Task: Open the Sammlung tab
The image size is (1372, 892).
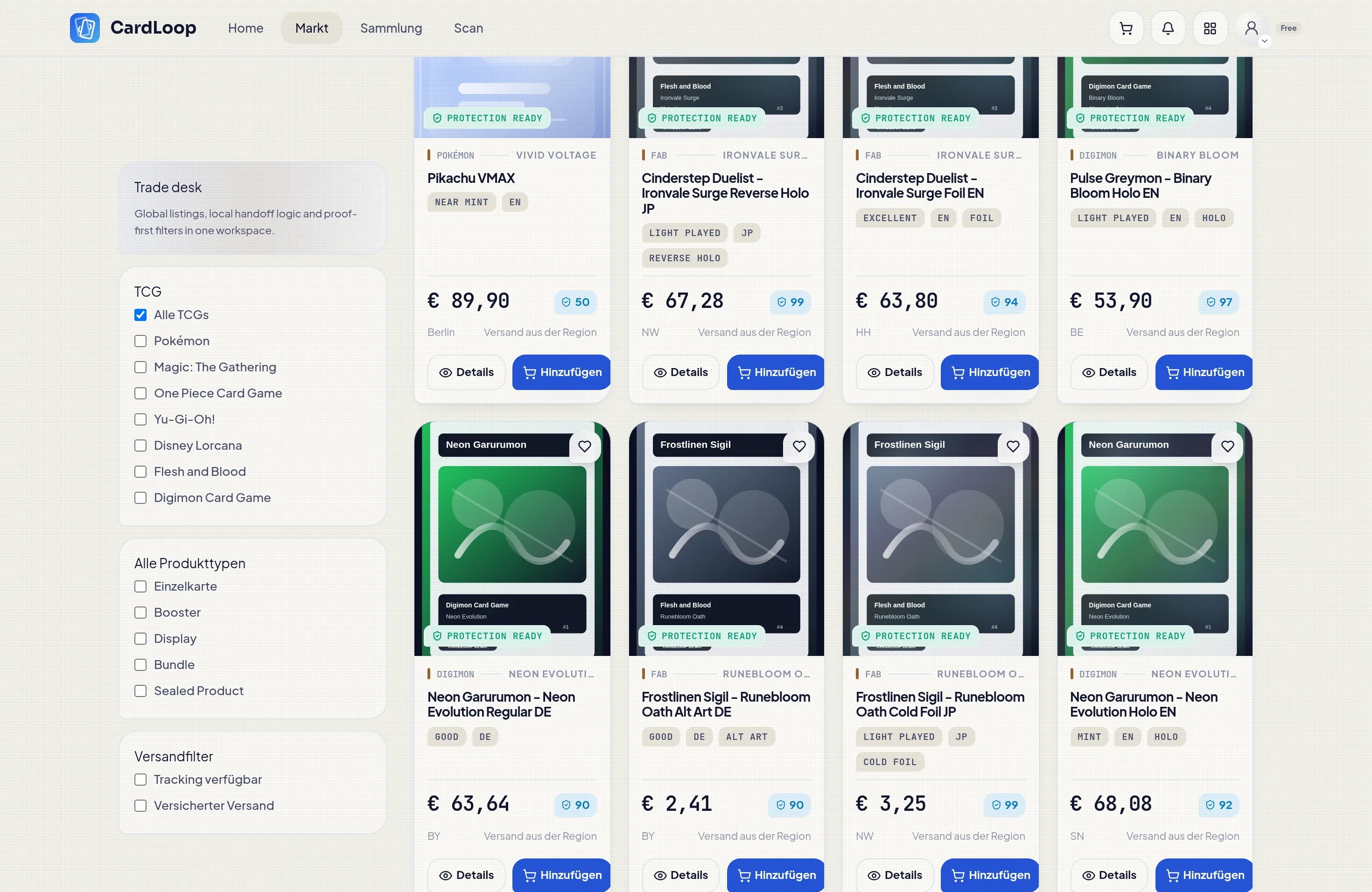Action: click(391, 28)
